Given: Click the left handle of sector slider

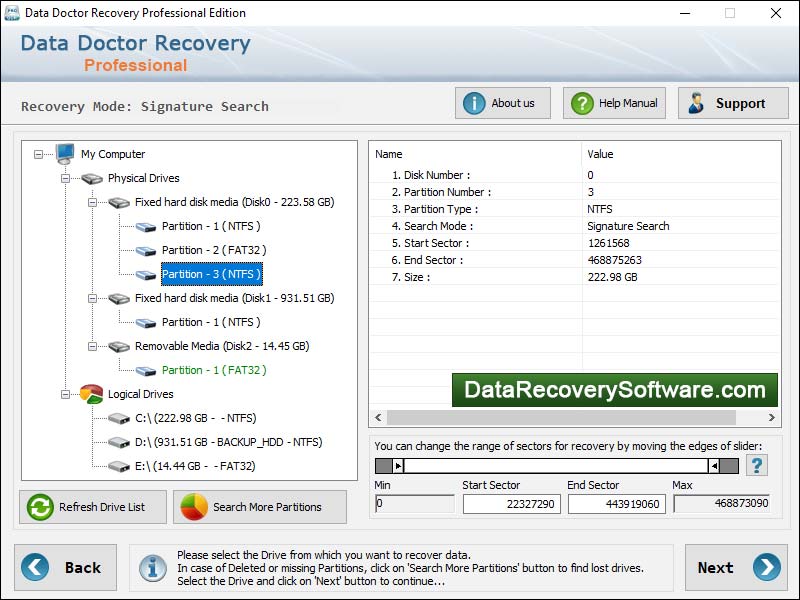Looking at the screenshot, I should pos(398,466).
